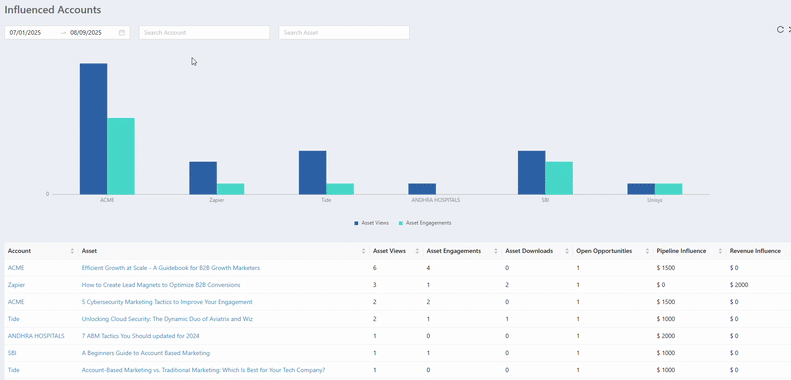Sort by Asset Engagements column arrows
Screen dimensions: 791x380
pos(495,251)
